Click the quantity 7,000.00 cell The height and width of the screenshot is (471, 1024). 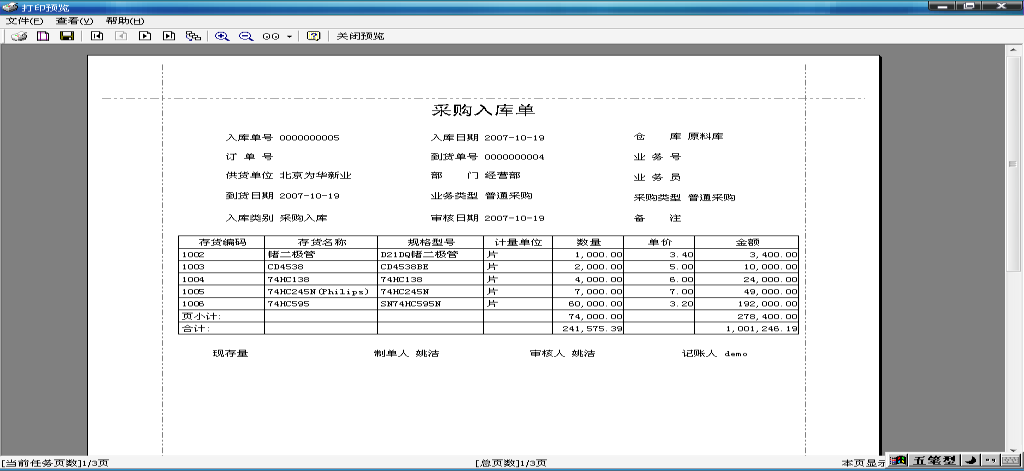click(588, 291)
